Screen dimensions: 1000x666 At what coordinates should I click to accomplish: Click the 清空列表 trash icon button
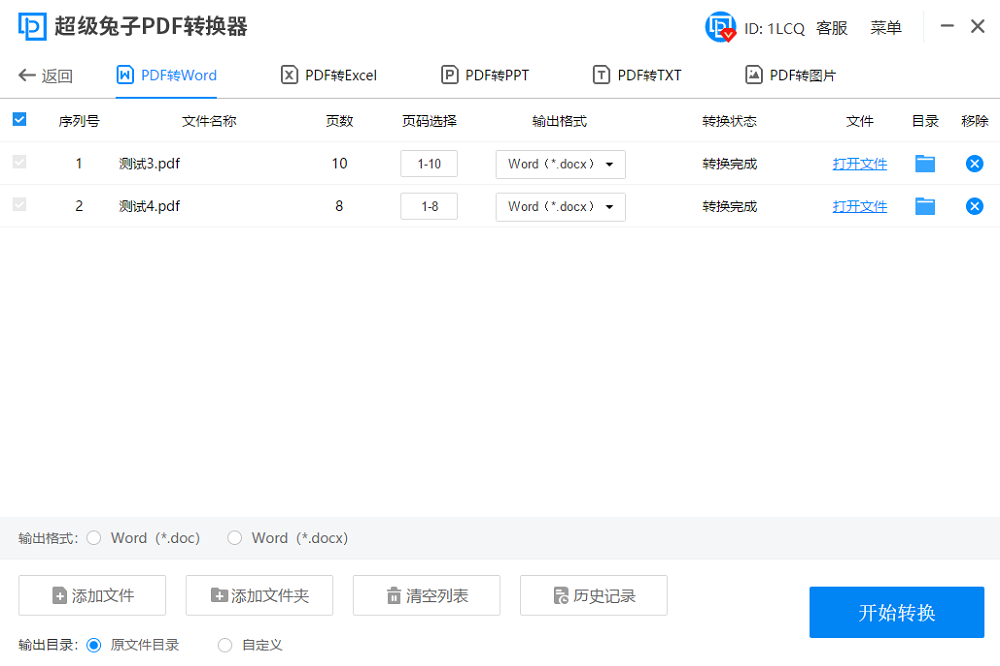pyautogui.click(x=426, y=595)
